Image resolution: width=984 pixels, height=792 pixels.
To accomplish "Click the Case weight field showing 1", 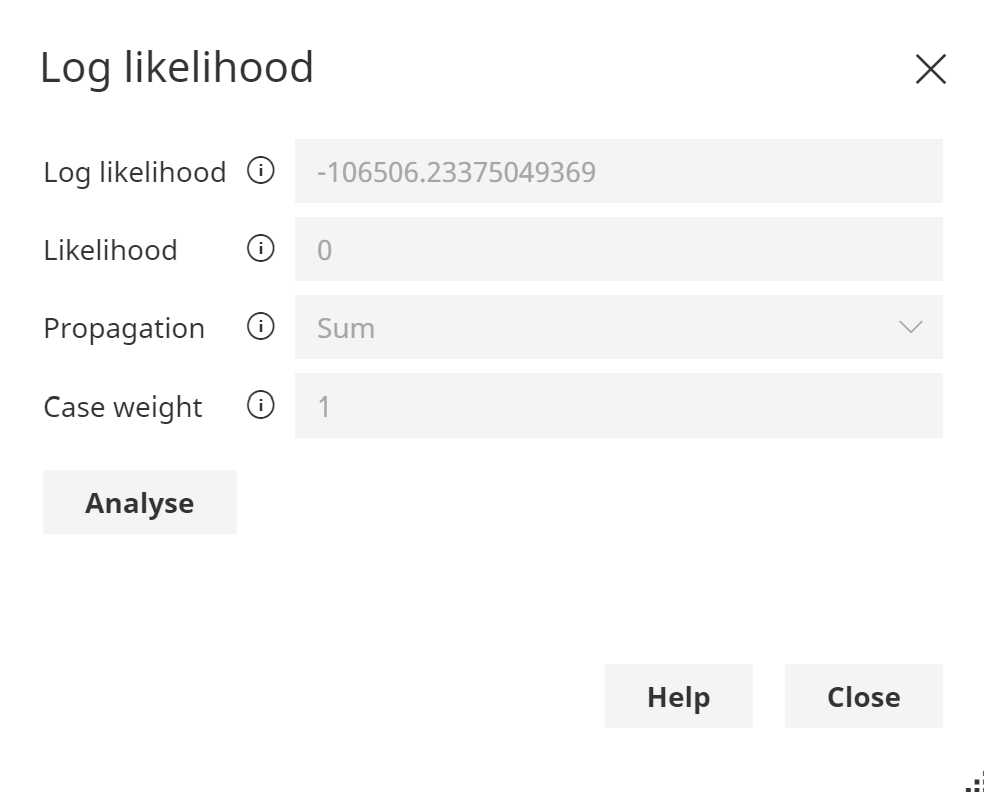I will [x=617, y=405].
